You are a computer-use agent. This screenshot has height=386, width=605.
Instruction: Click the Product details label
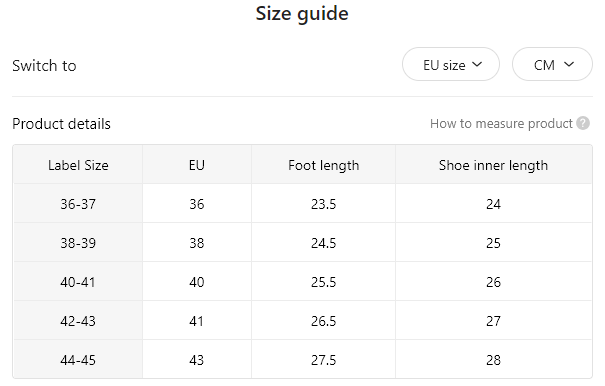pos(61,124)
